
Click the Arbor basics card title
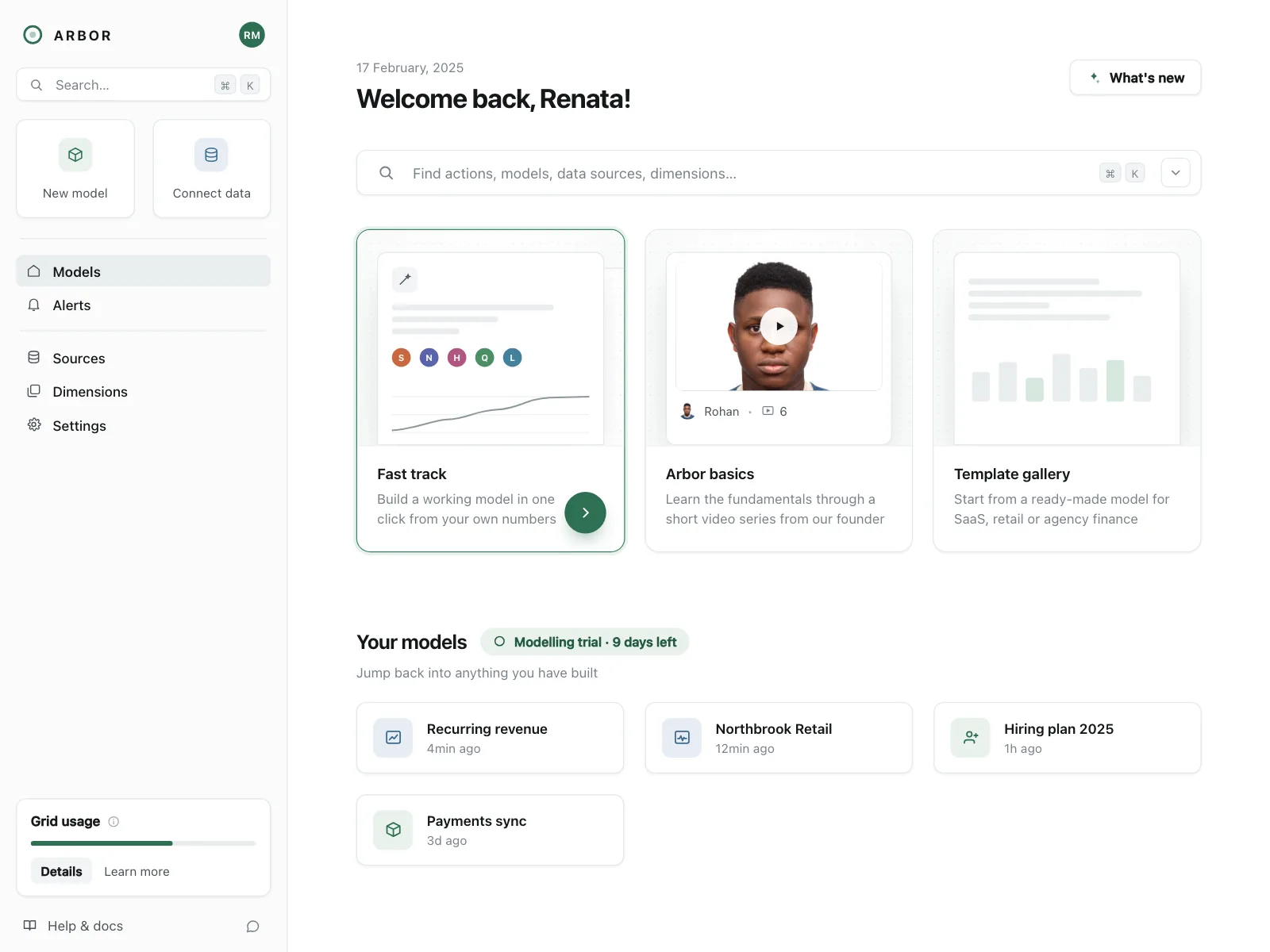tap(710, 474)
